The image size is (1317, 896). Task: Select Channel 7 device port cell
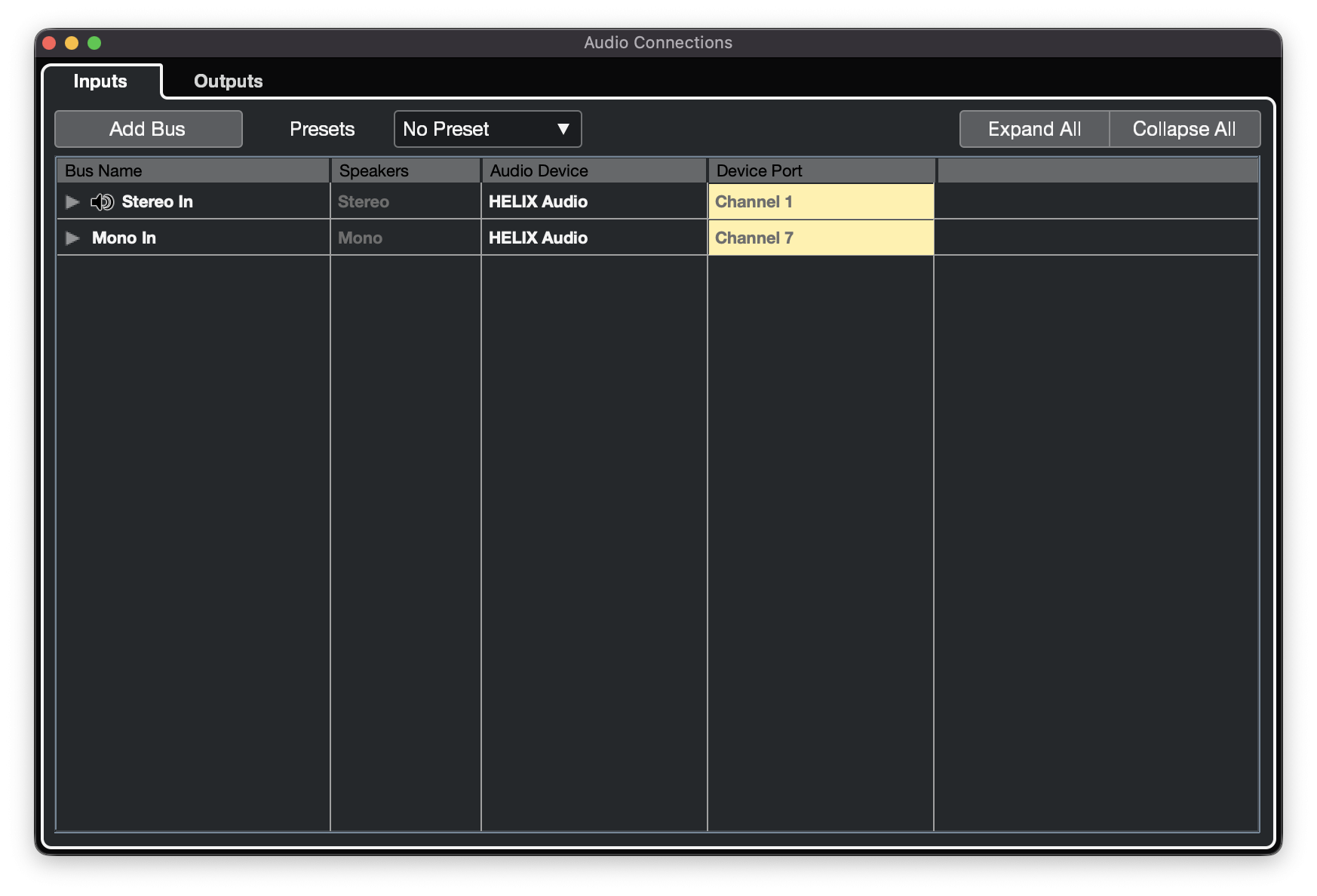click(x=820, y=238)
